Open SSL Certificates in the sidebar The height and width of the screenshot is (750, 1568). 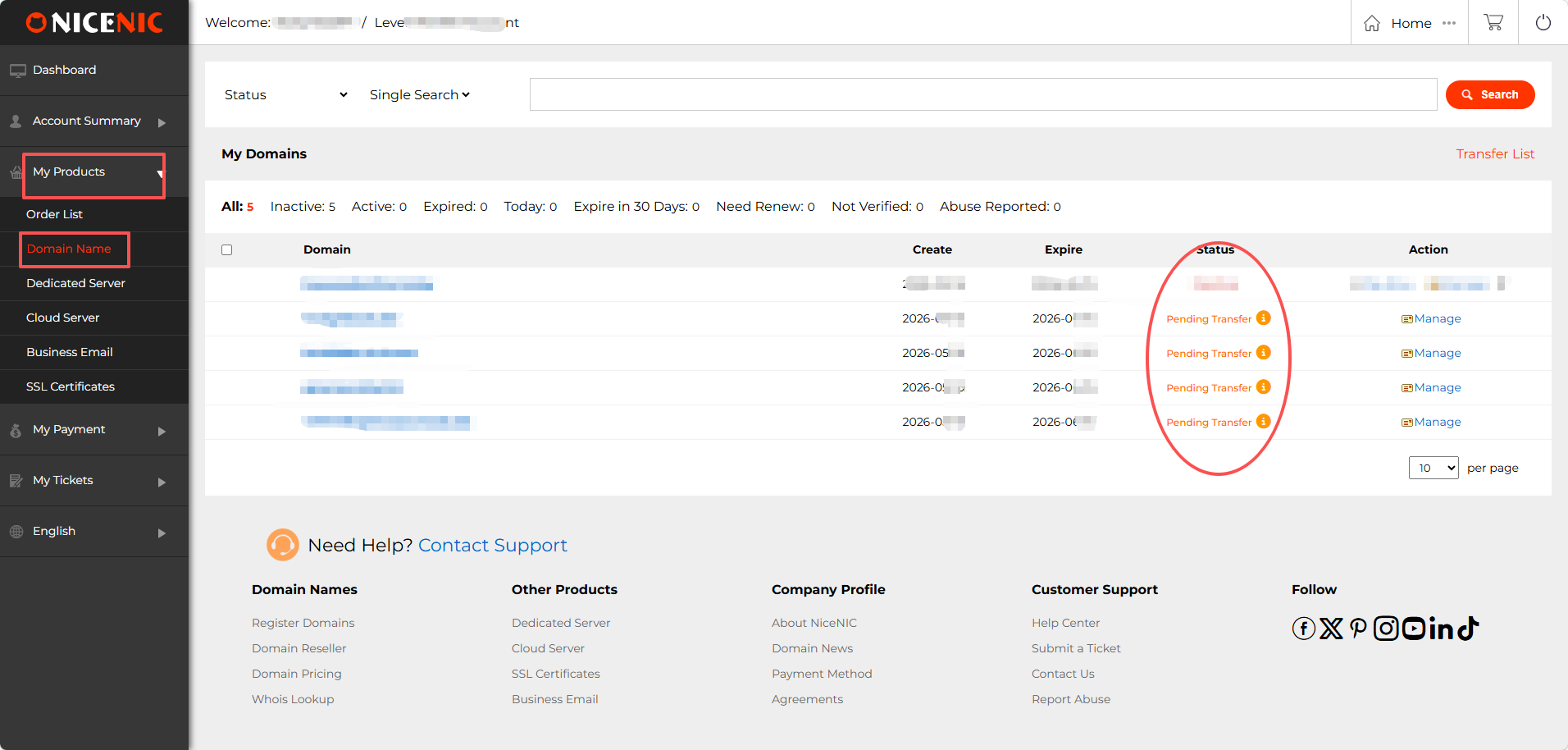click(71, 386)
